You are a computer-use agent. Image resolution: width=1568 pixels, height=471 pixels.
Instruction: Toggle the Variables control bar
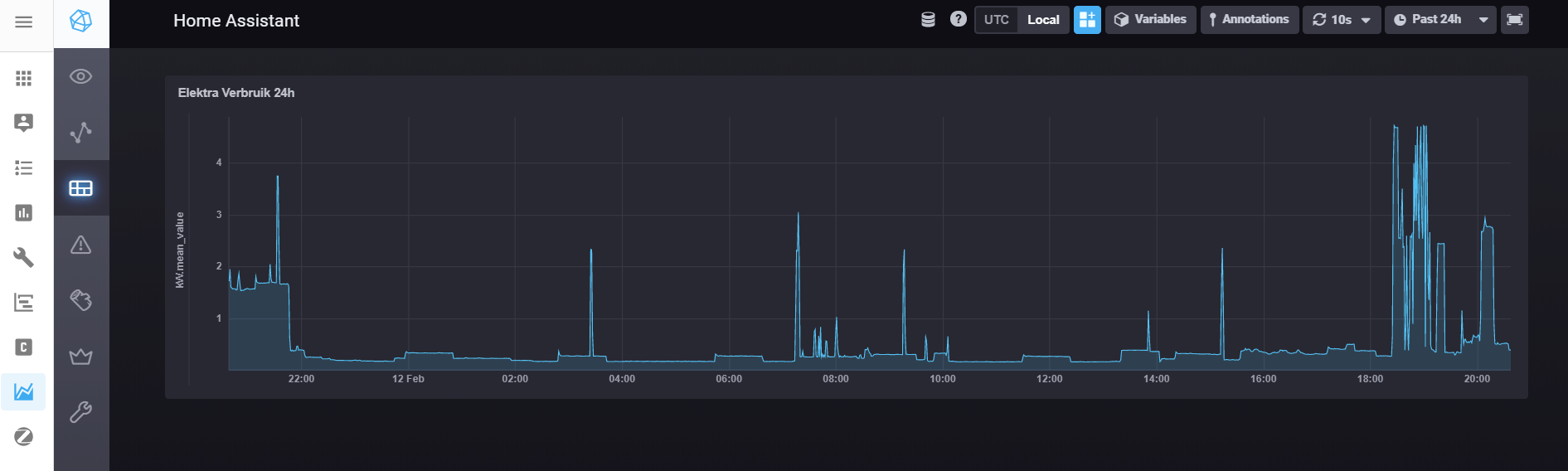[1150, 20]
